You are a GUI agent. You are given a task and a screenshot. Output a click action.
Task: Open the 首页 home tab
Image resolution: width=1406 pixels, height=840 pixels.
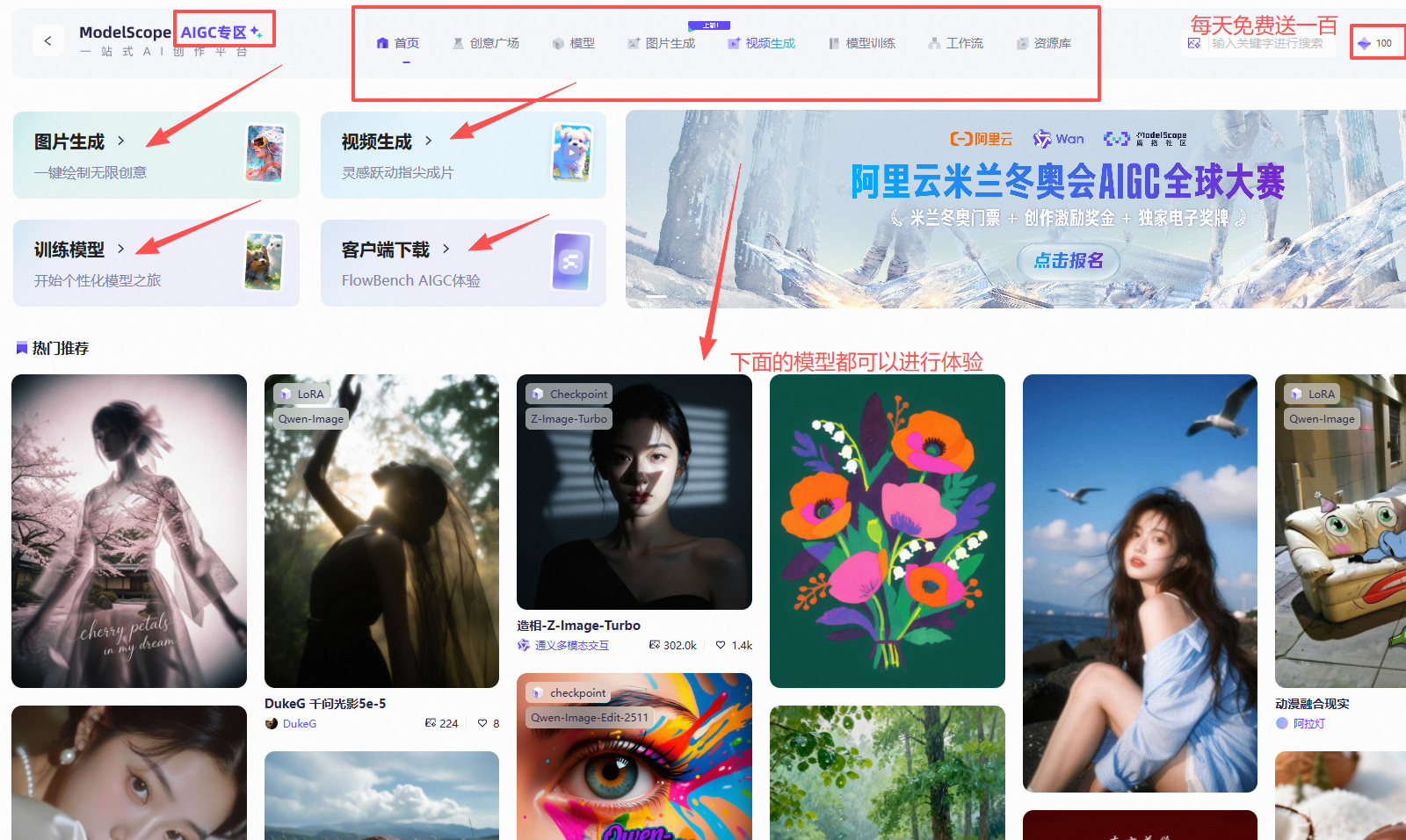398,43
